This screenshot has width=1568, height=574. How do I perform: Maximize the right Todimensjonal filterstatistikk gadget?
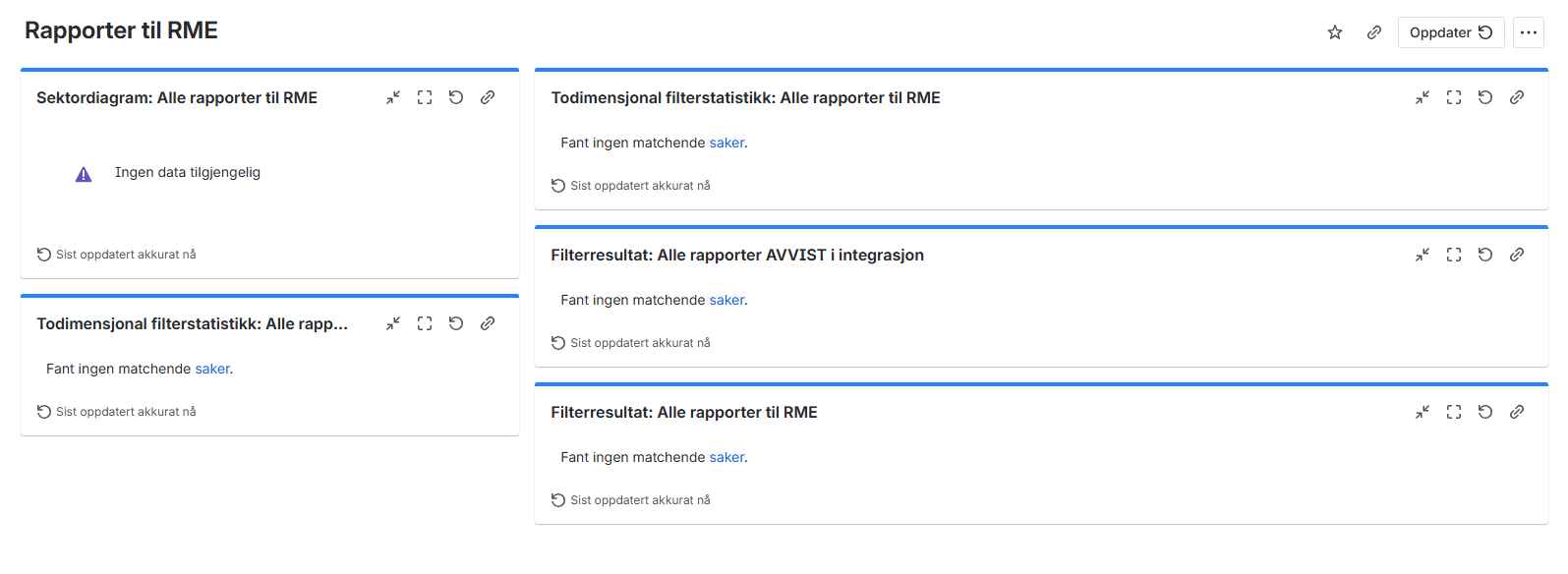point(1454,97)
